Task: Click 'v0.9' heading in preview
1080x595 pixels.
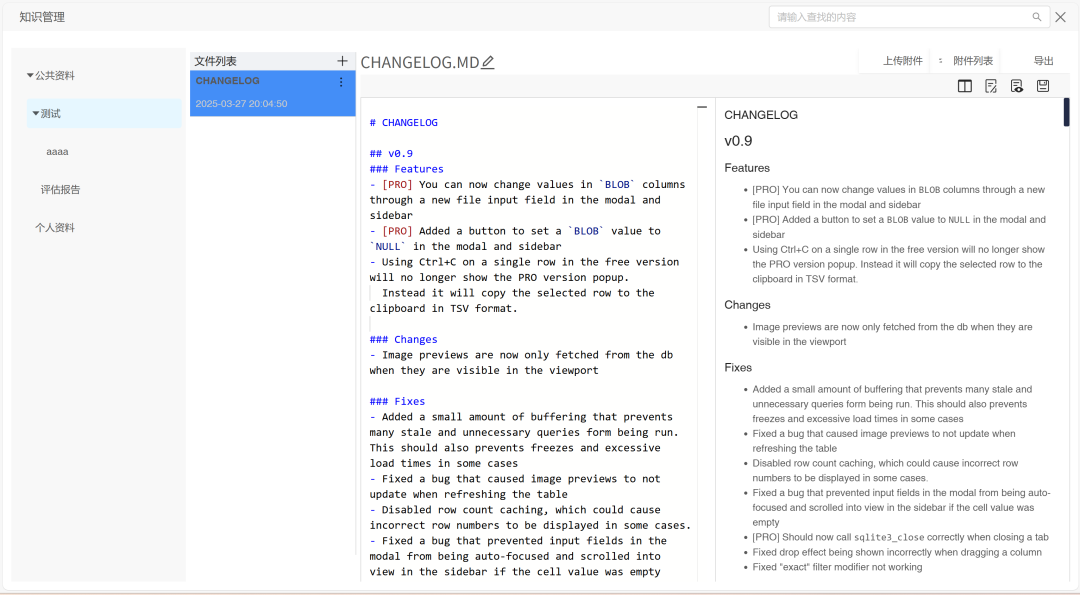Action: tap(738, 141)
